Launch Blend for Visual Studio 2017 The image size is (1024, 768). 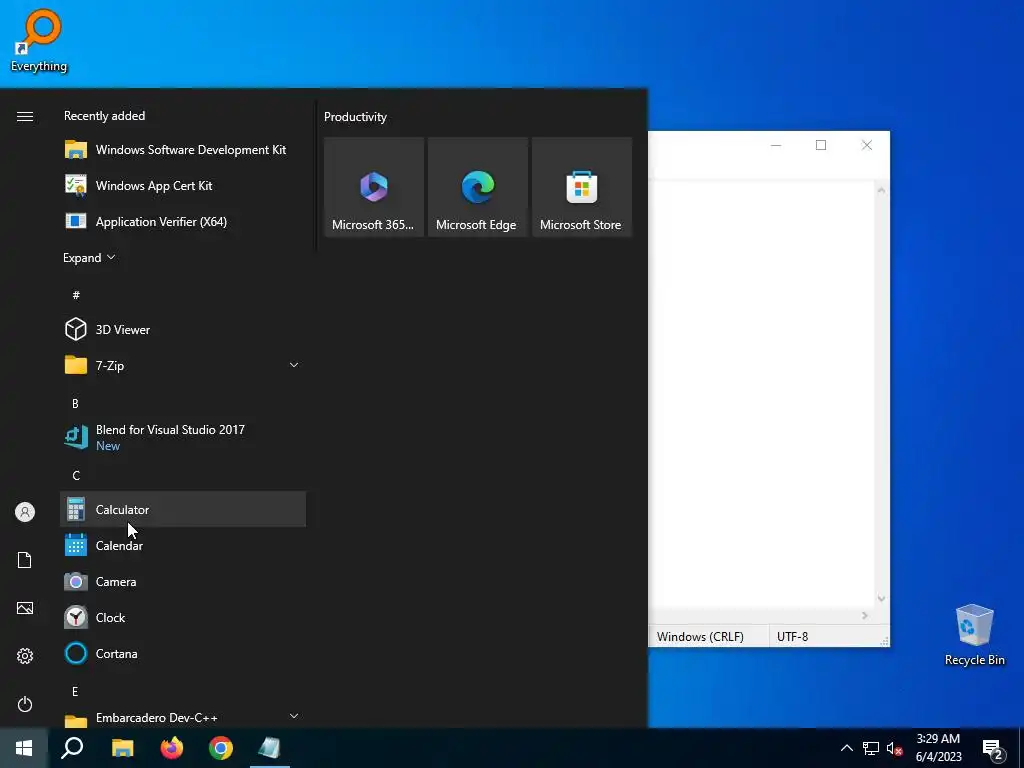(x=183, y=437)
